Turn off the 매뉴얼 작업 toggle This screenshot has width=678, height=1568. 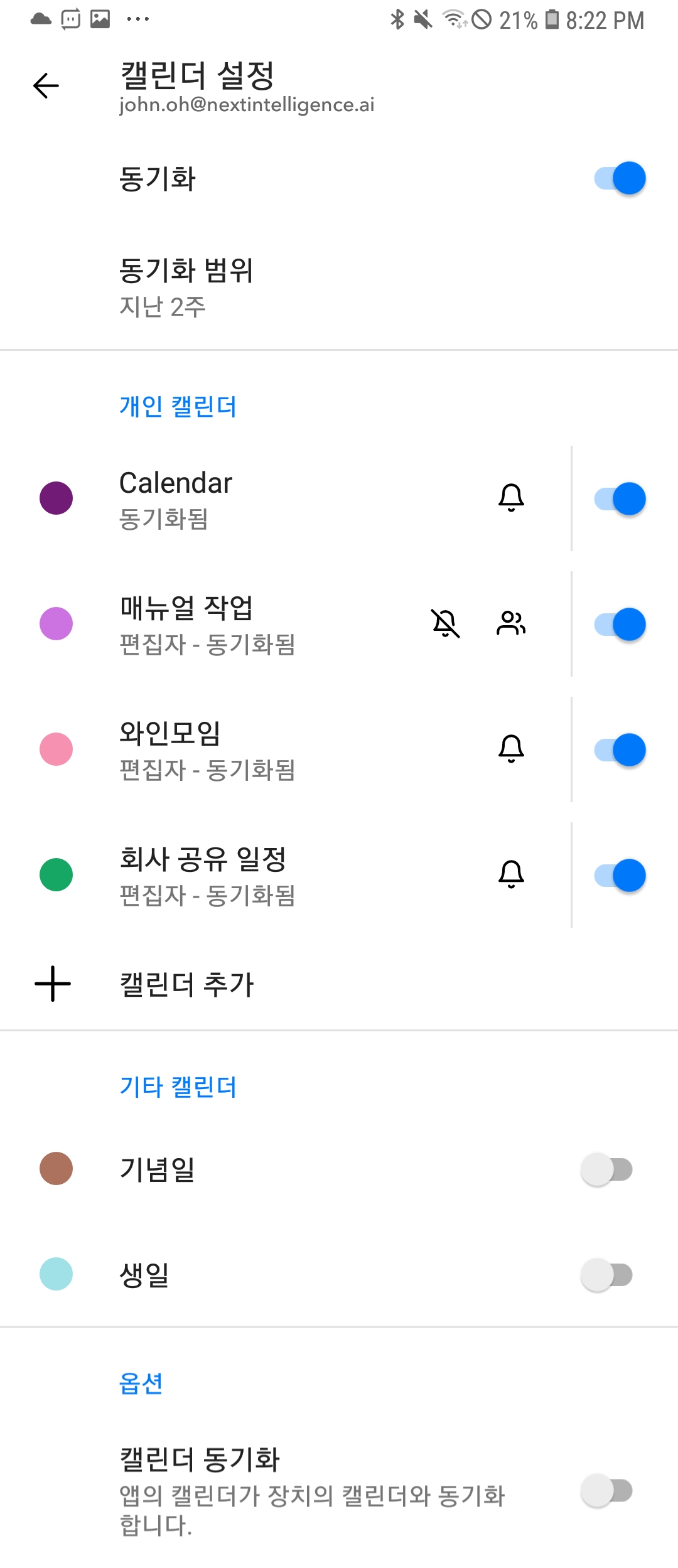click(x=620, y=625)
